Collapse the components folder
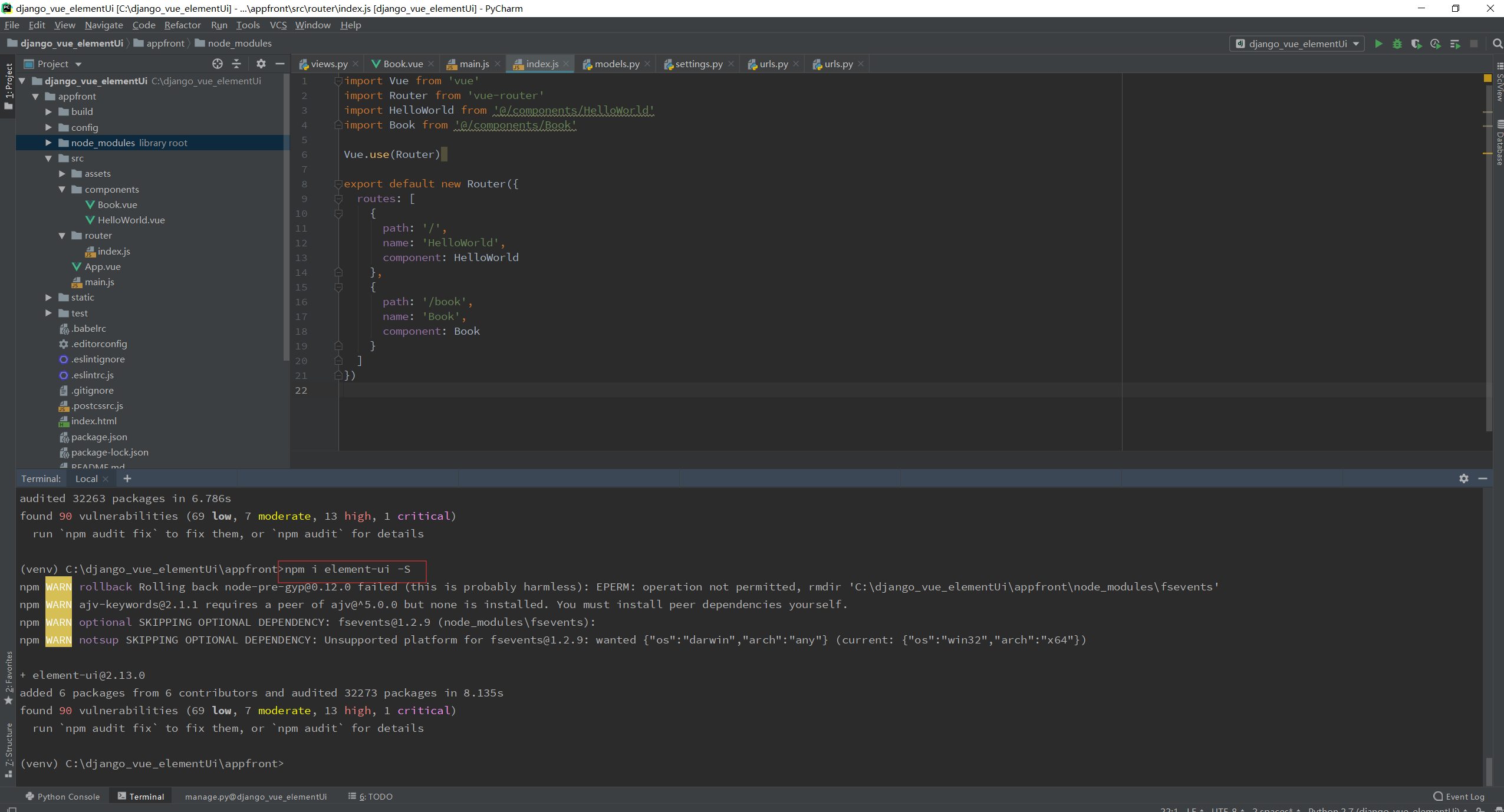The height and width of the screenshot is (812, 1504). click(x=62, y=189)
